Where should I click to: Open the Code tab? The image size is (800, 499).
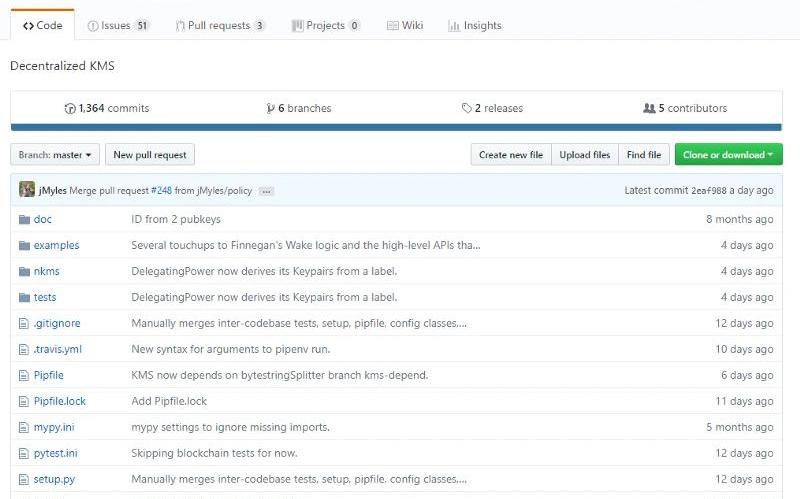tap(42, 25)
